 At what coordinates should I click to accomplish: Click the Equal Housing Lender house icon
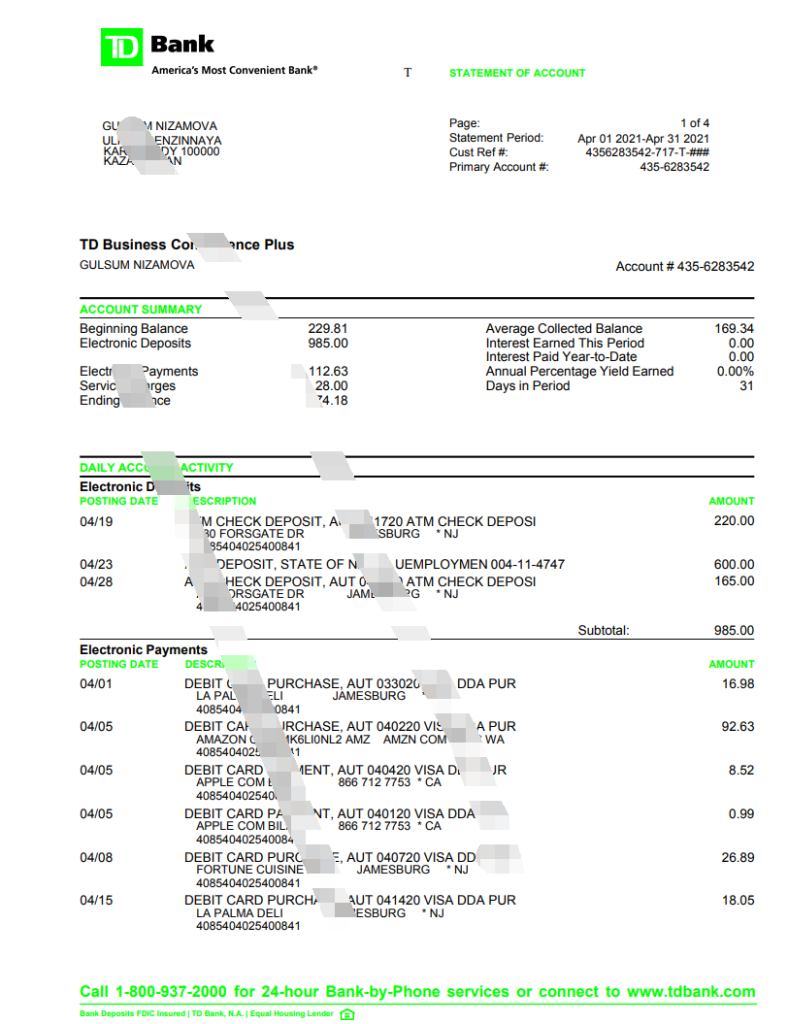pos(347,1014)
